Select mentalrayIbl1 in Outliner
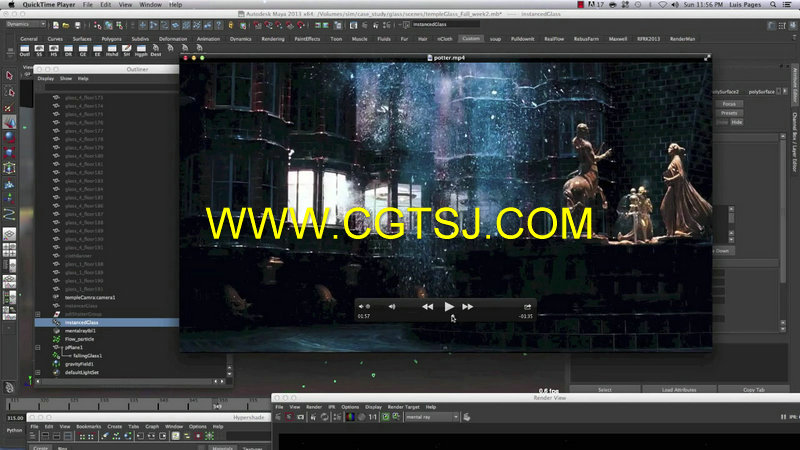800x450 pixels. [80, 331]
